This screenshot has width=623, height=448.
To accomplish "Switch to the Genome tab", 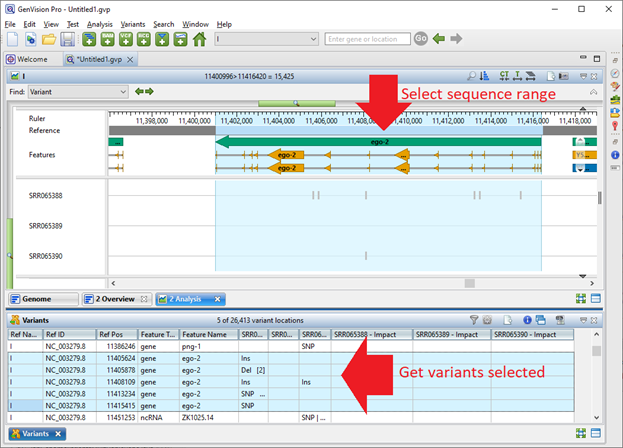I will [x=43, y=299].
